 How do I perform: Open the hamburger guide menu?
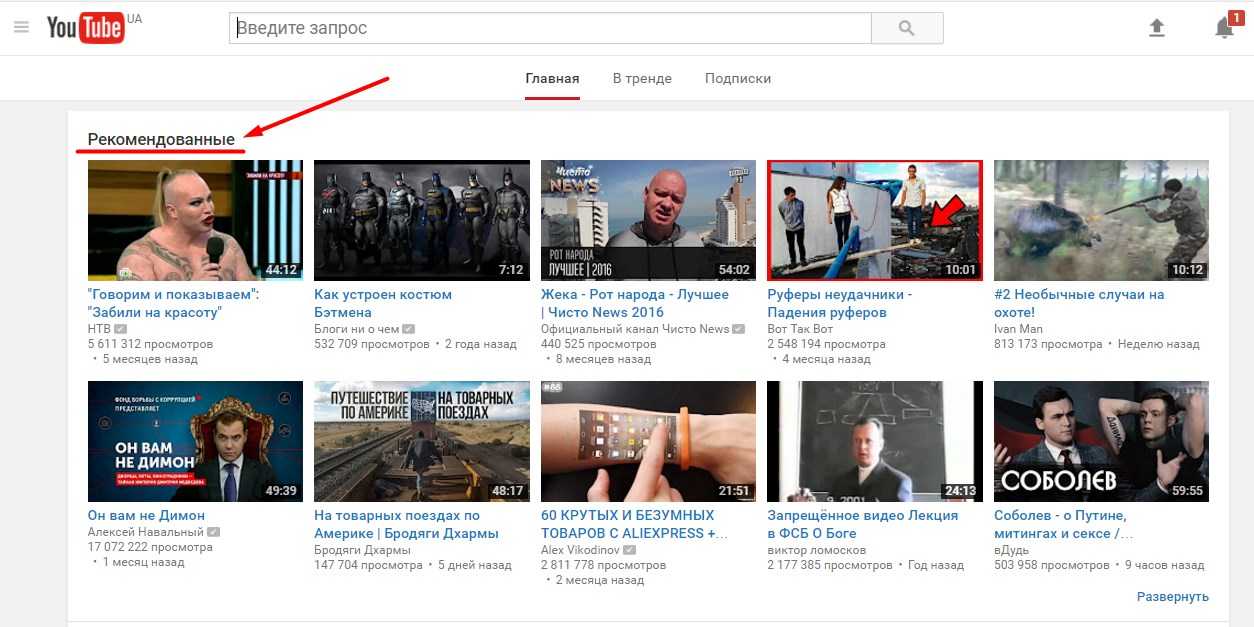pyautogui.click(x=21, y=28)
